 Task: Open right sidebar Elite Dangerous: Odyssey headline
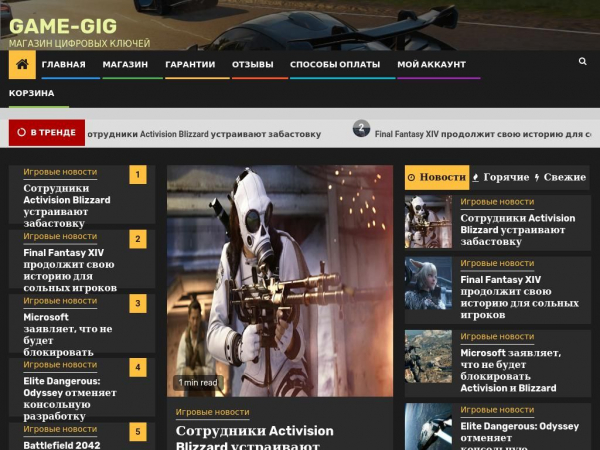(x=520, y=435)
